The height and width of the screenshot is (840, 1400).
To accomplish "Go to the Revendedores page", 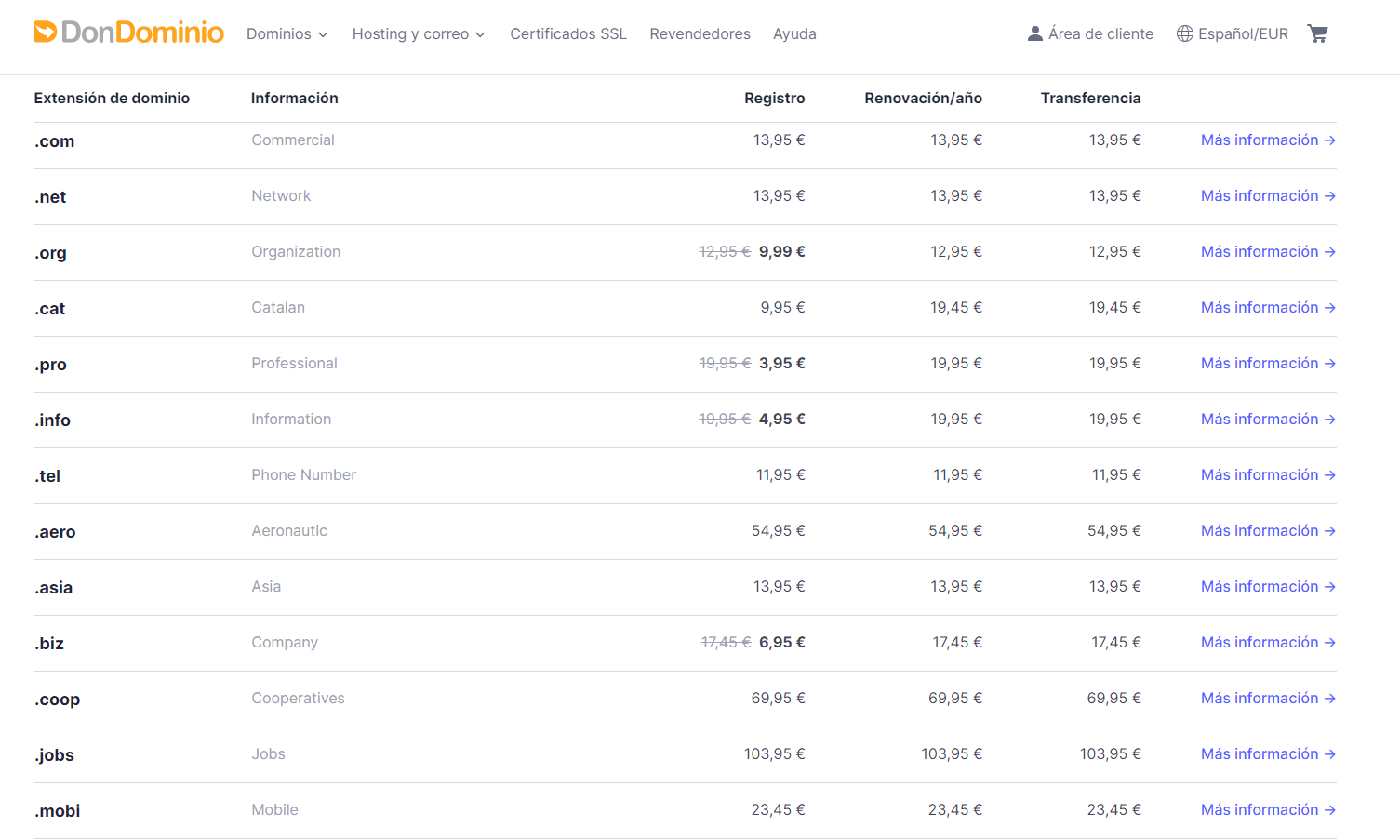I will (x=700, y=33).
